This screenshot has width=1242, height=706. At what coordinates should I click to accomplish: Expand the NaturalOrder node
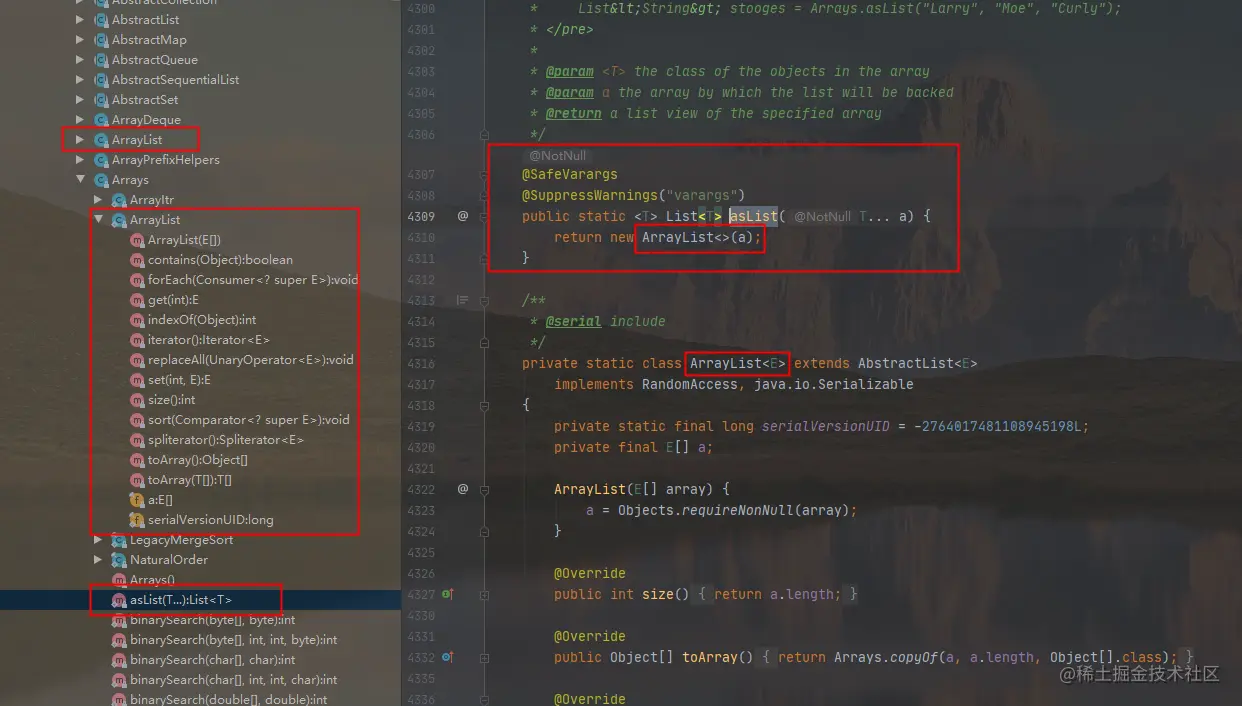pyautogui.click(x=99, y=560)
